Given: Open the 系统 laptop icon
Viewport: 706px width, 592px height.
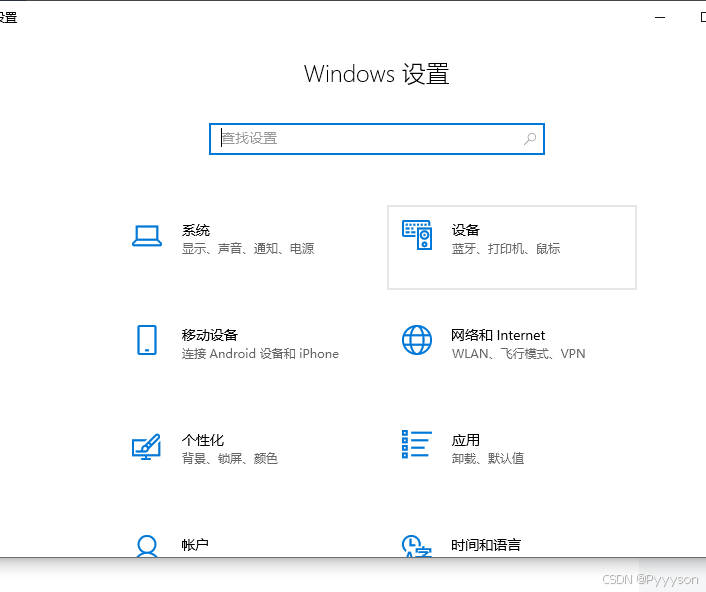Looking at the screenshot, I should click(147, 236).
